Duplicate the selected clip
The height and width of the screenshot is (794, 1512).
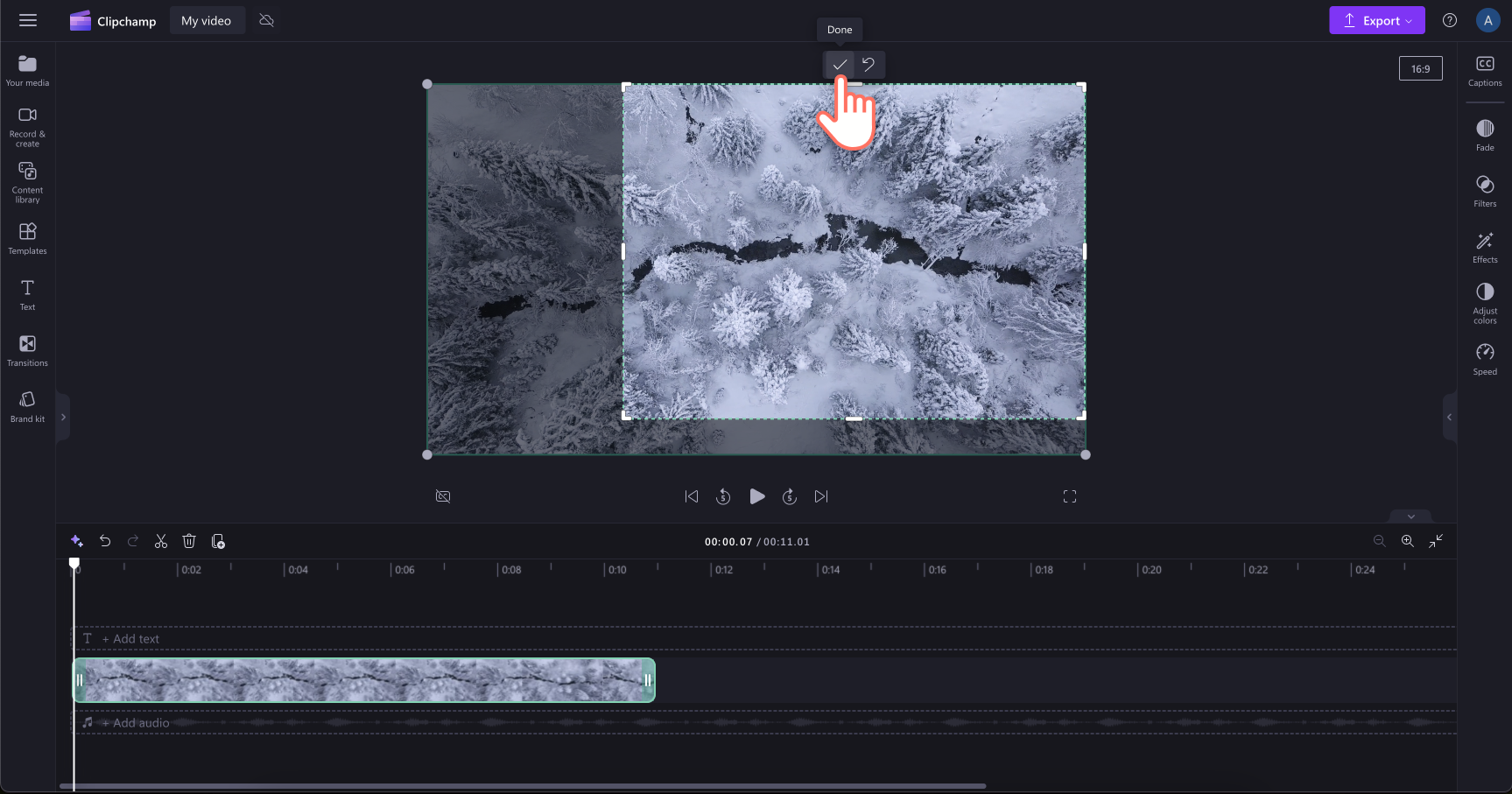coord(218,541)
